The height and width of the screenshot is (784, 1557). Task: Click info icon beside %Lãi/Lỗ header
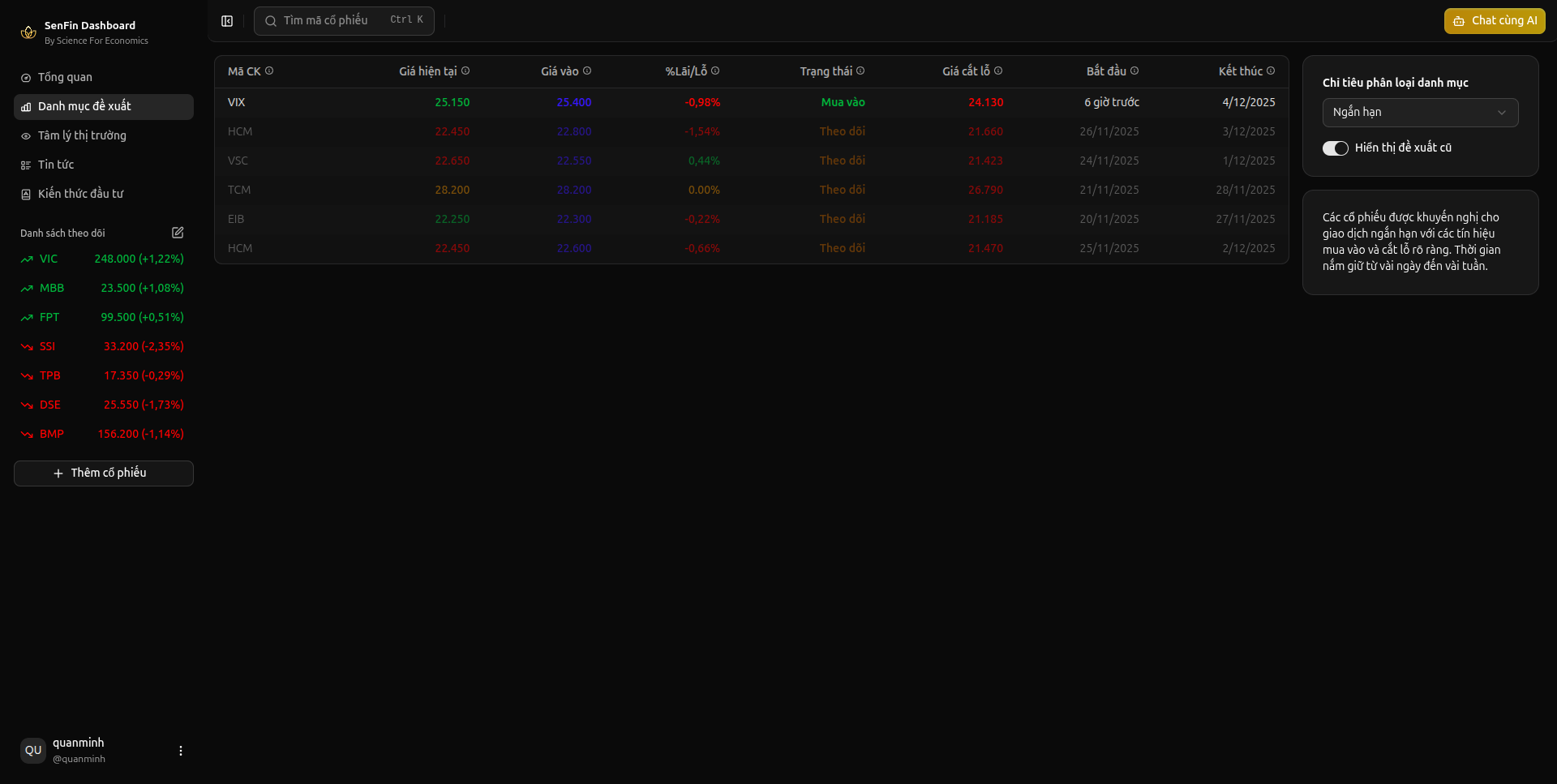pyautogui.click(x=715, y=71)
